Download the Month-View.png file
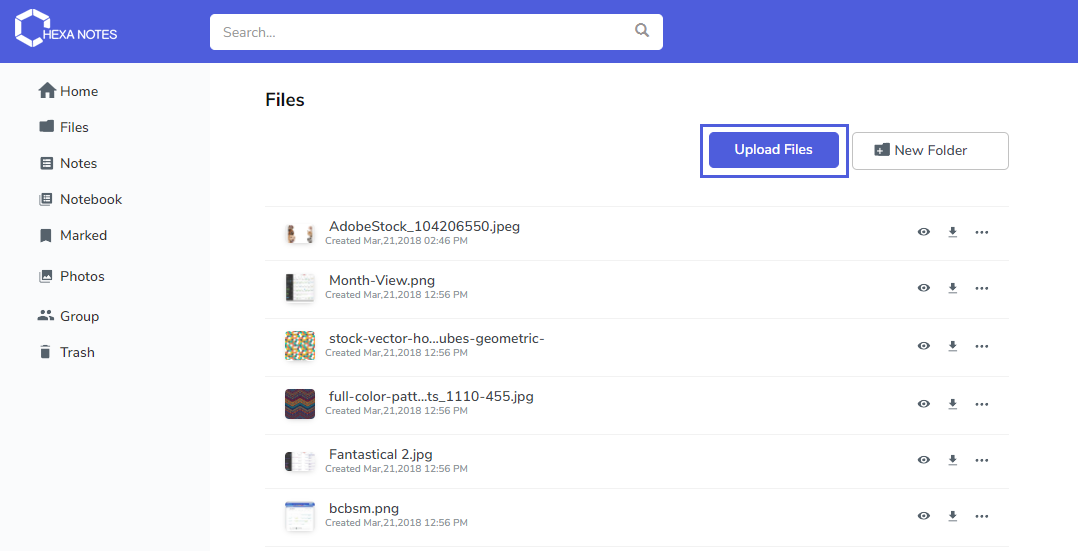The width and height of the screenshot is (1078, 551). 952,288
